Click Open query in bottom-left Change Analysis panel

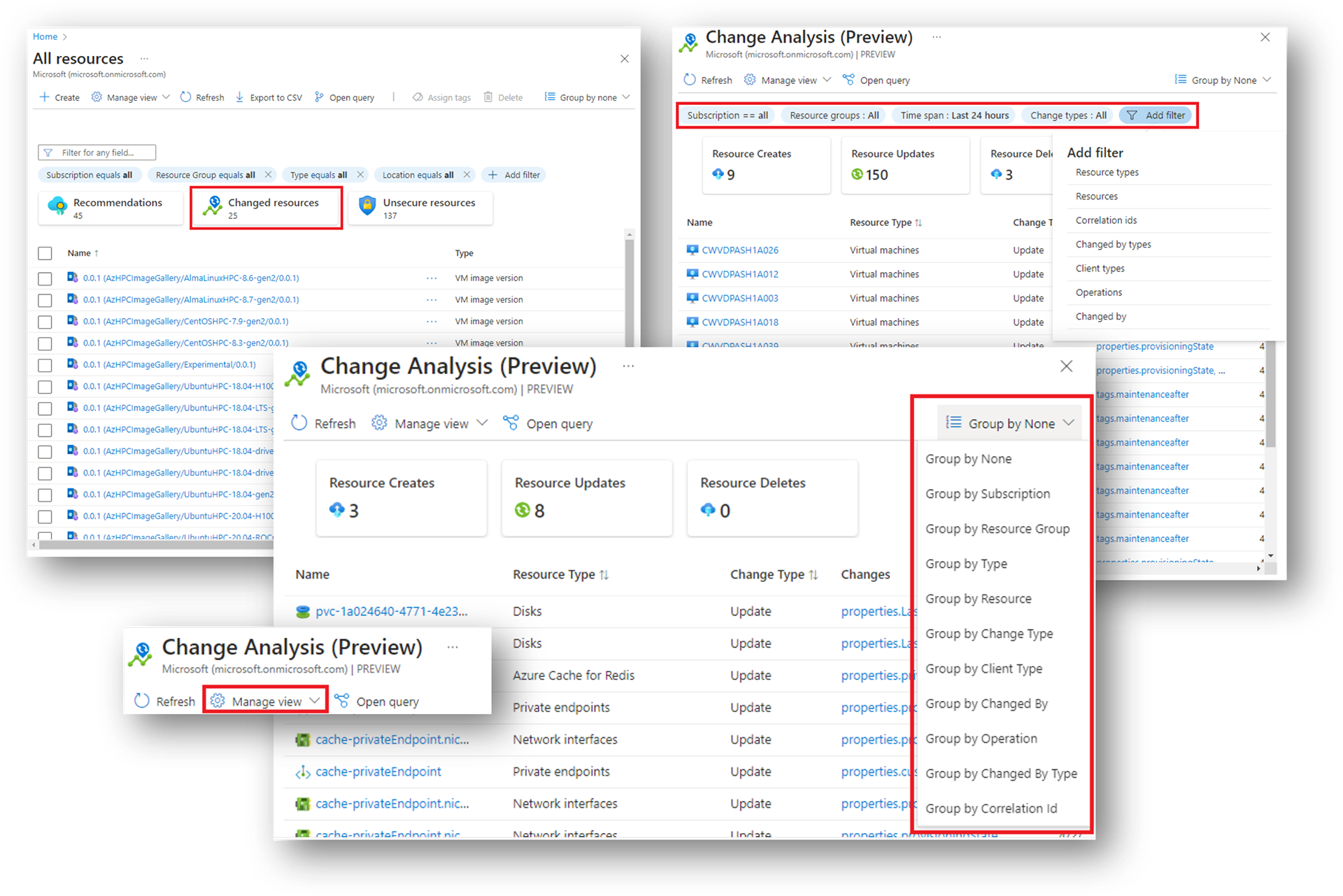376,701
